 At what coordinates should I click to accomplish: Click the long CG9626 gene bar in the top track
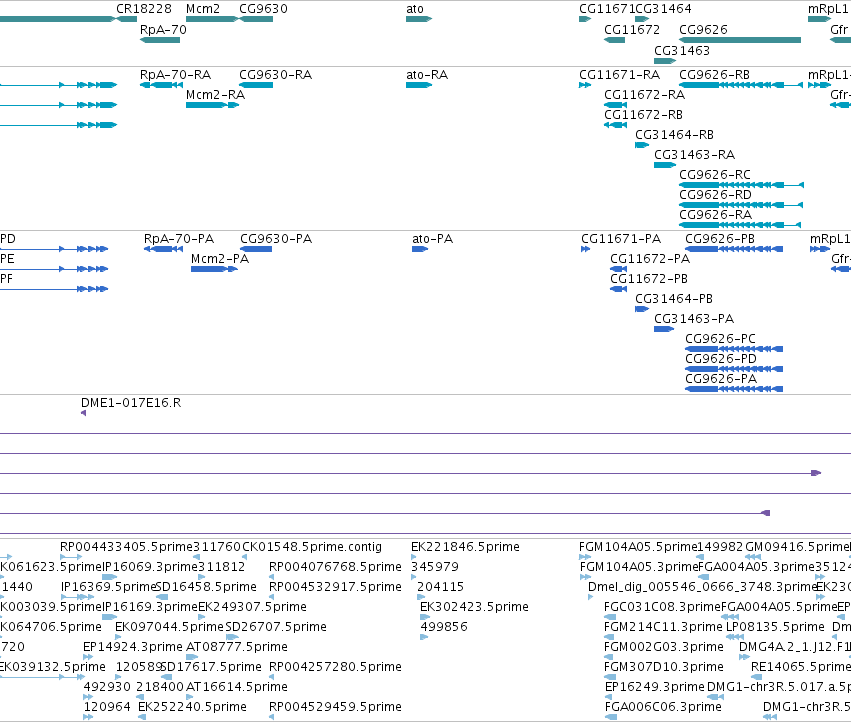click(740, 40)
